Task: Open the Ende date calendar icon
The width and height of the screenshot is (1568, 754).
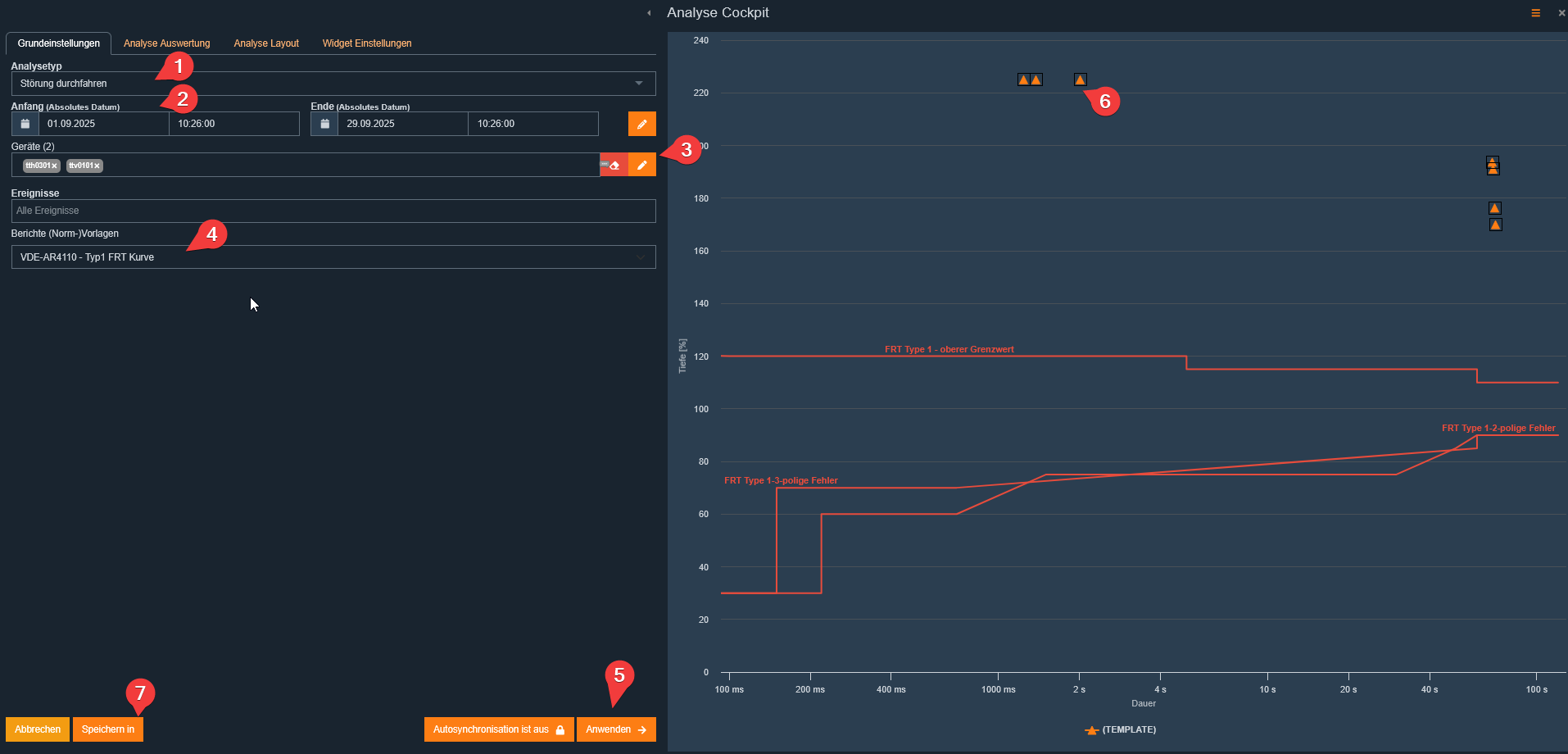Action: 324,124
